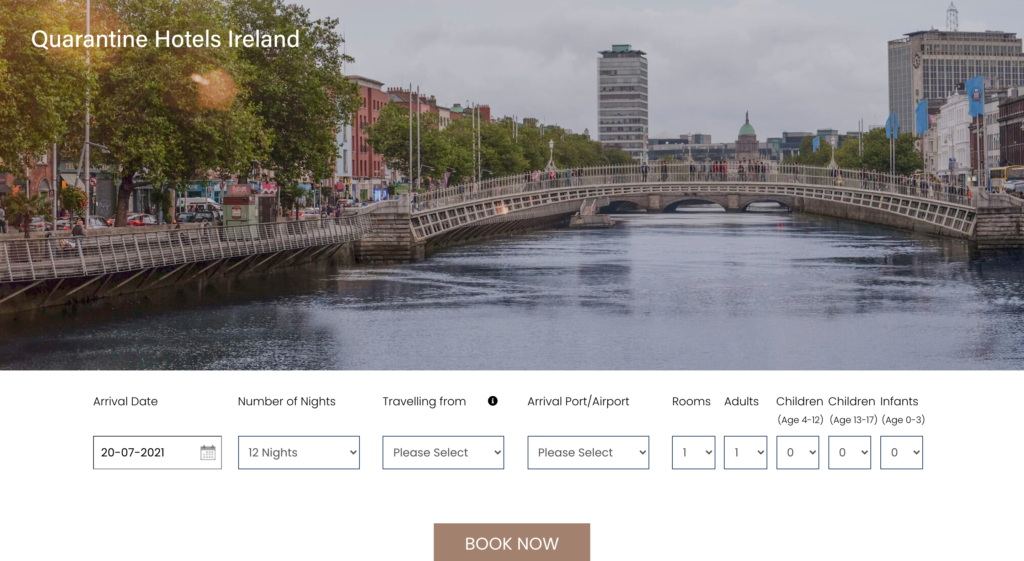The image size is (1024, 561).
Task: Open the Children Age 4-12 dropdown
Action: [797, 453]
